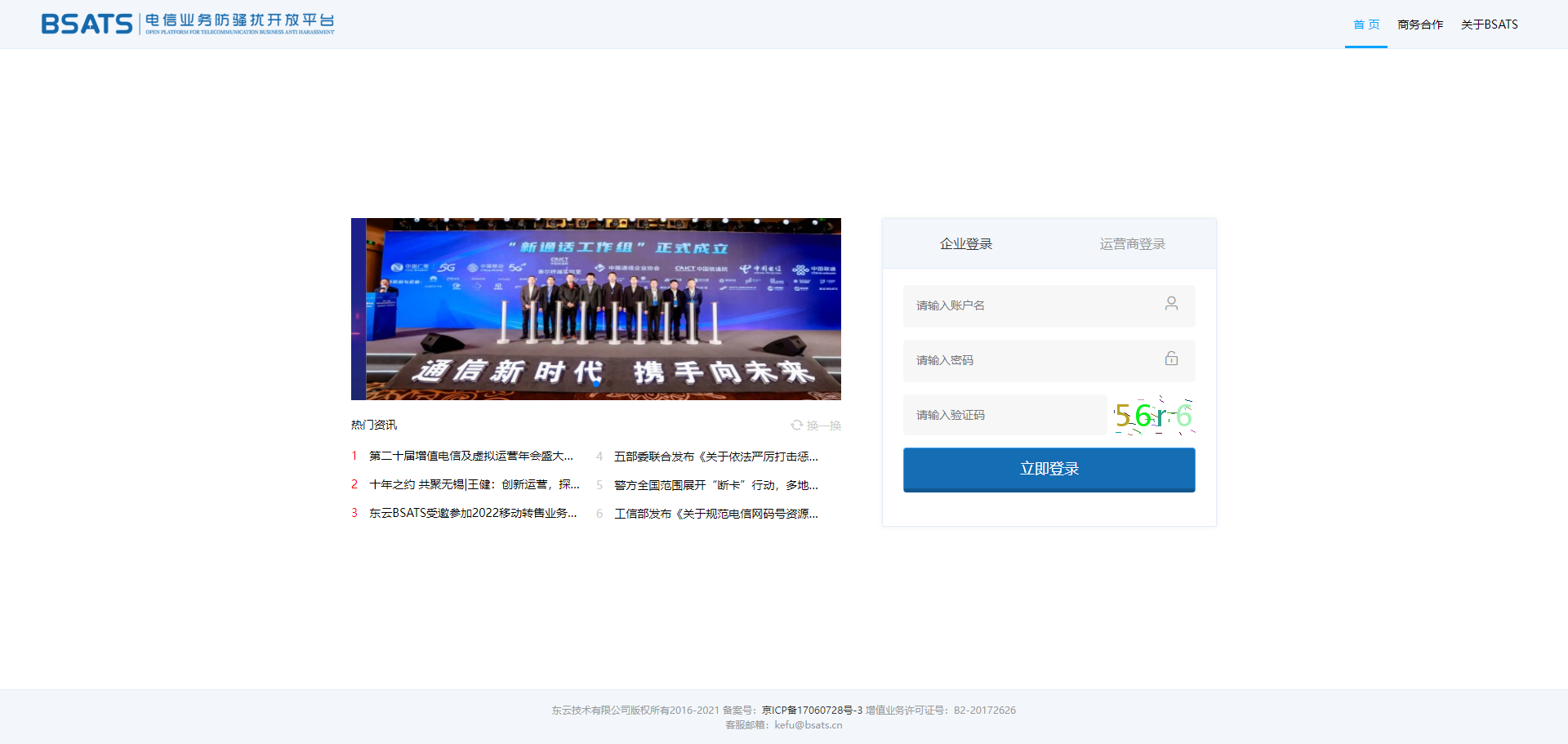Focus the 请输入账户名 input field
1568x744 pixels.
pos(1033,305)
